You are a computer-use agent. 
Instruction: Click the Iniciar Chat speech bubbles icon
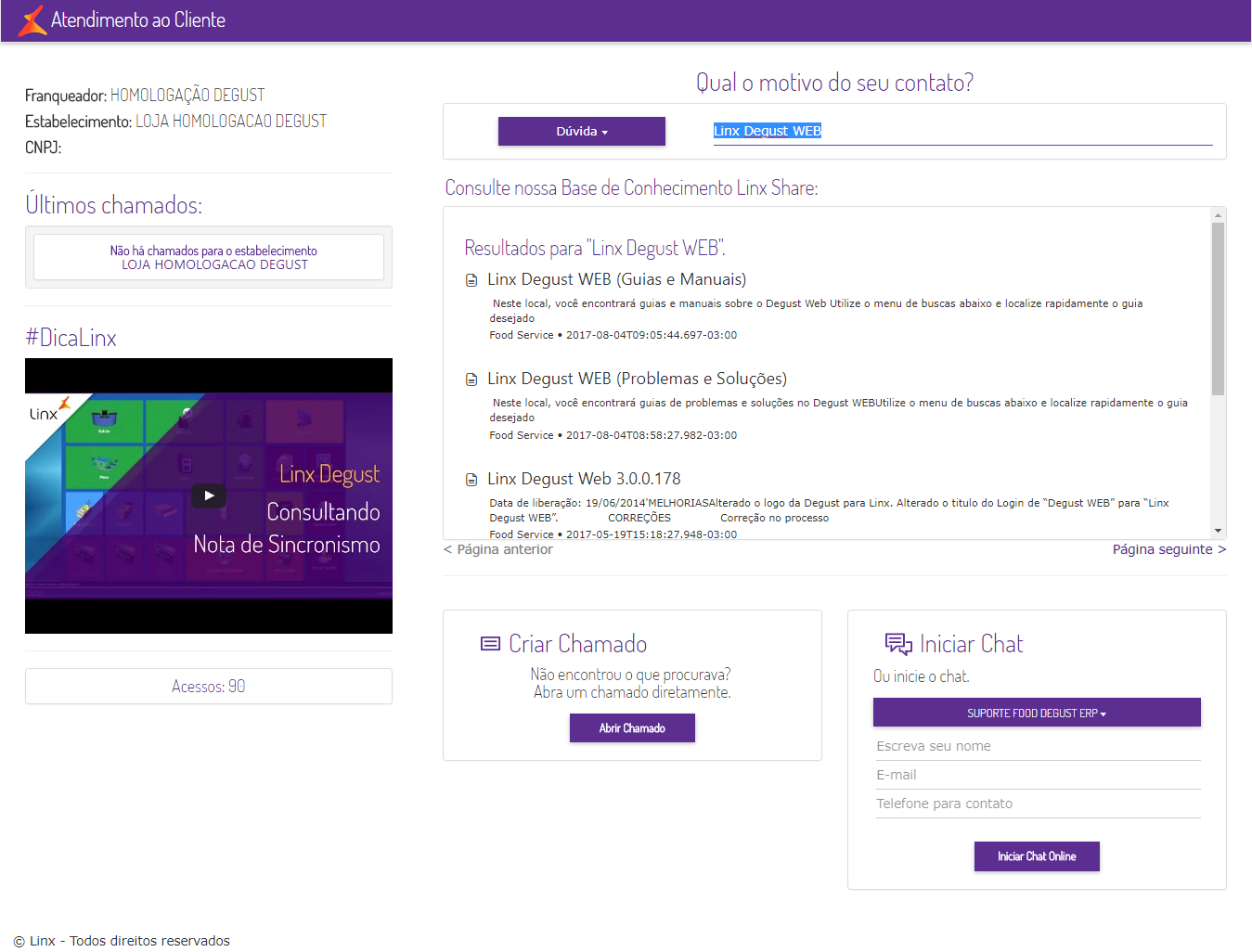pos(898,644)
